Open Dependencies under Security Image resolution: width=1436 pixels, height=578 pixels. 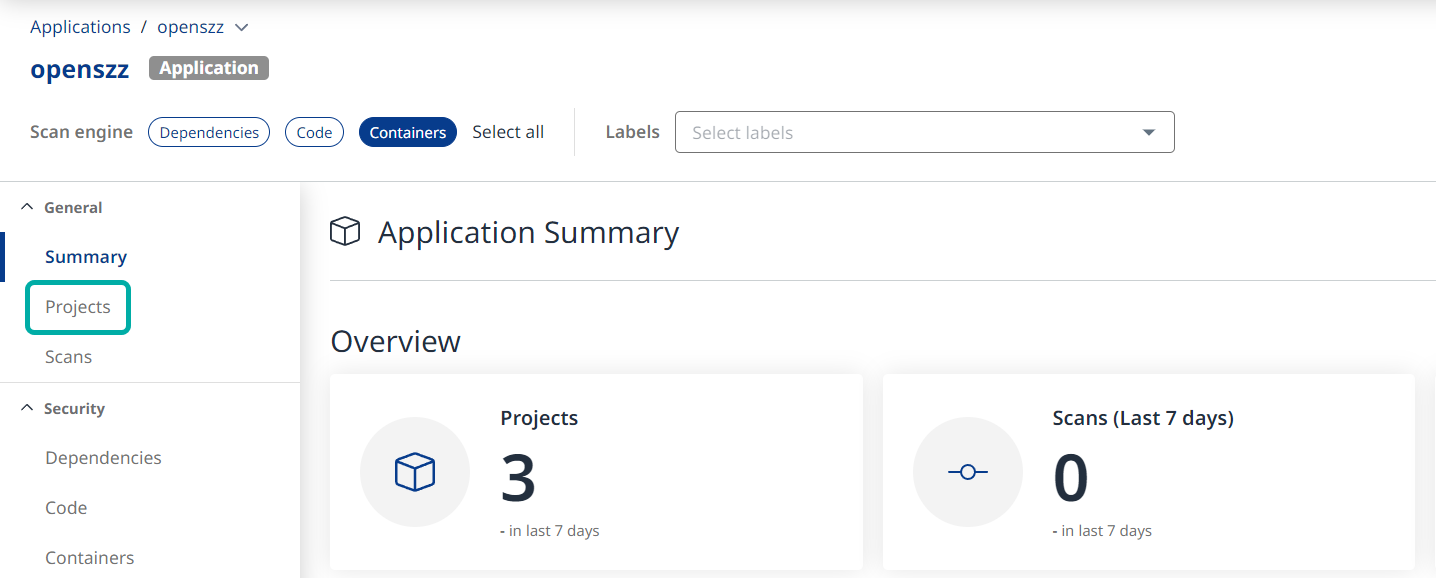[x=103, y=458]
